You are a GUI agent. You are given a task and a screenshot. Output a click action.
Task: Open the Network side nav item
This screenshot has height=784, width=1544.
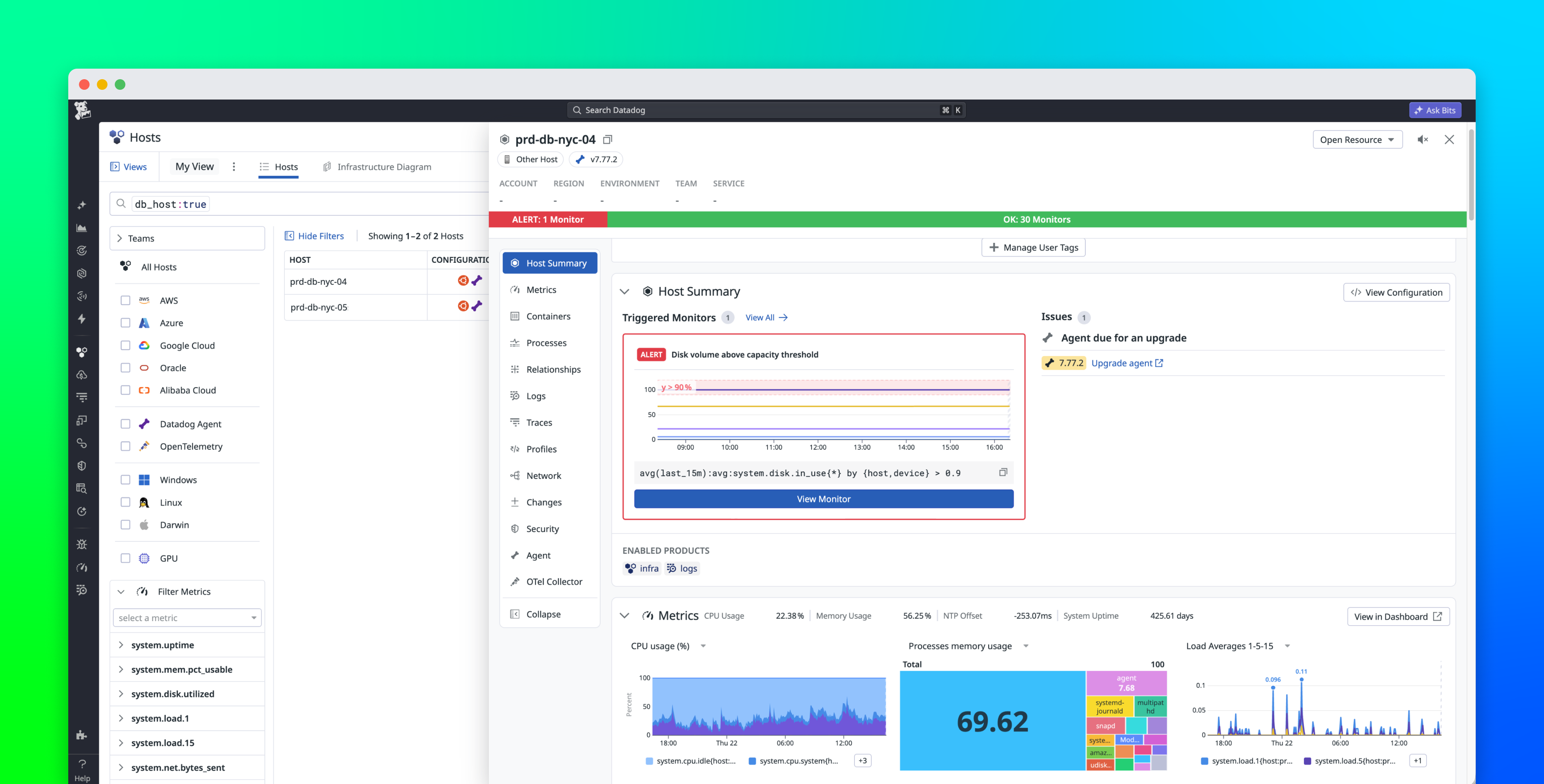[550, 476]
